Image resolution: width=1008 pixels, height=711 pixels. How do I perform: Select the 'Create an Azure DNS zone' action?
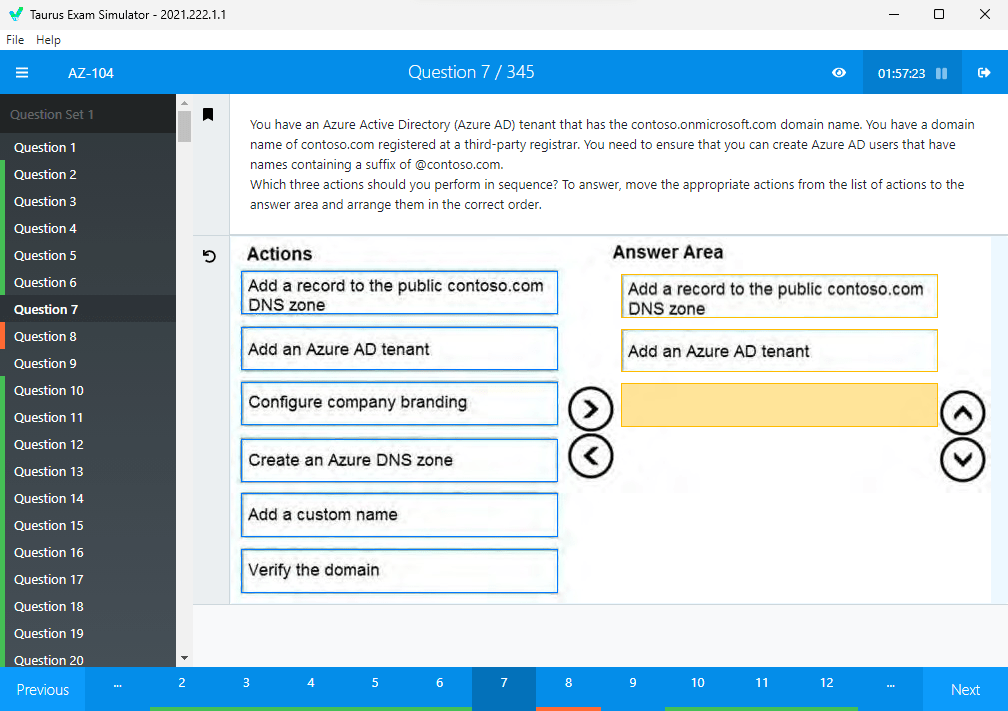(399, 460)
